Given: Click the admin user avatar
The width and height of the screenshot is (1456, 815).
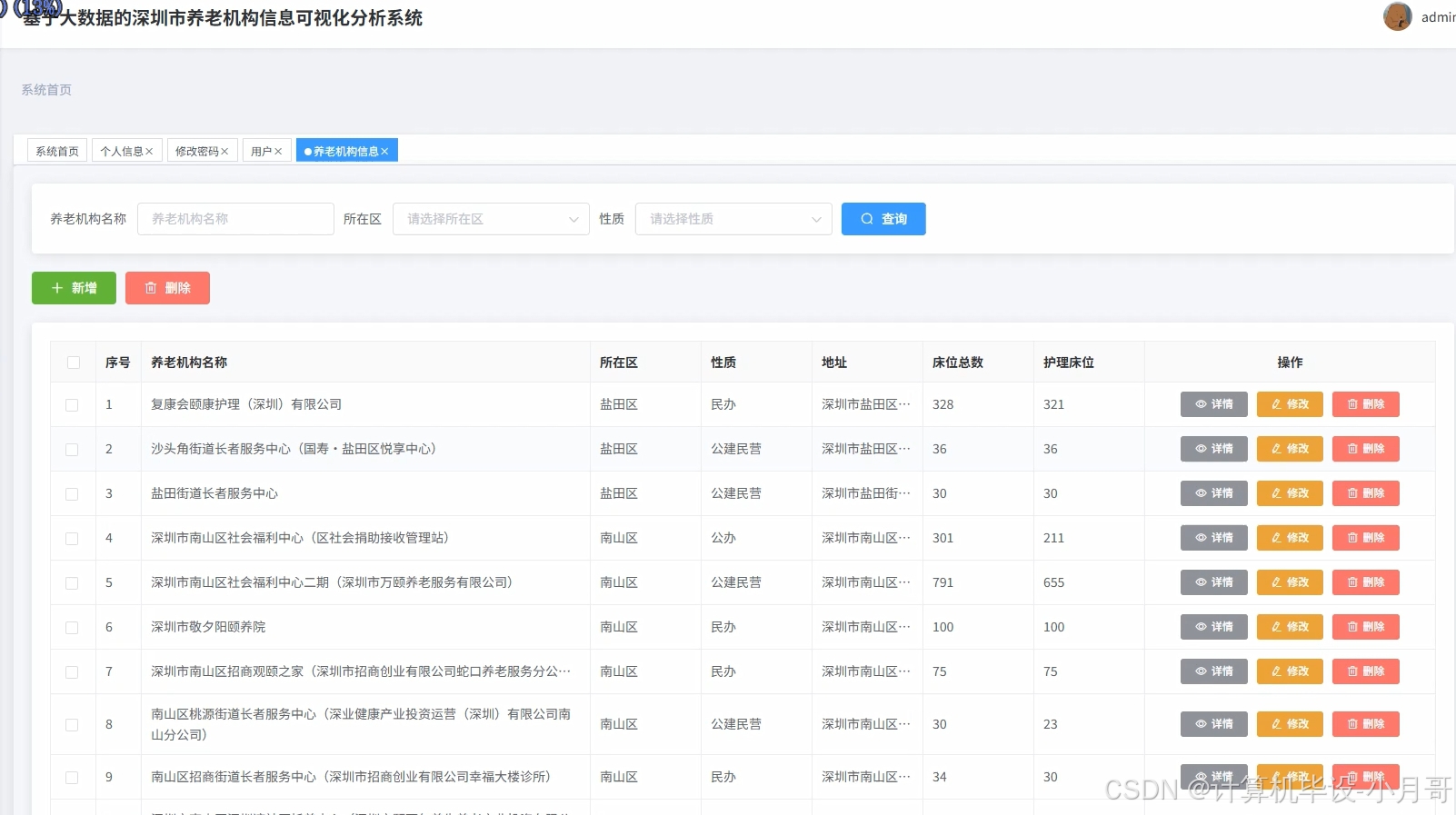Looking at the screenshot, I should [1397, 16].
